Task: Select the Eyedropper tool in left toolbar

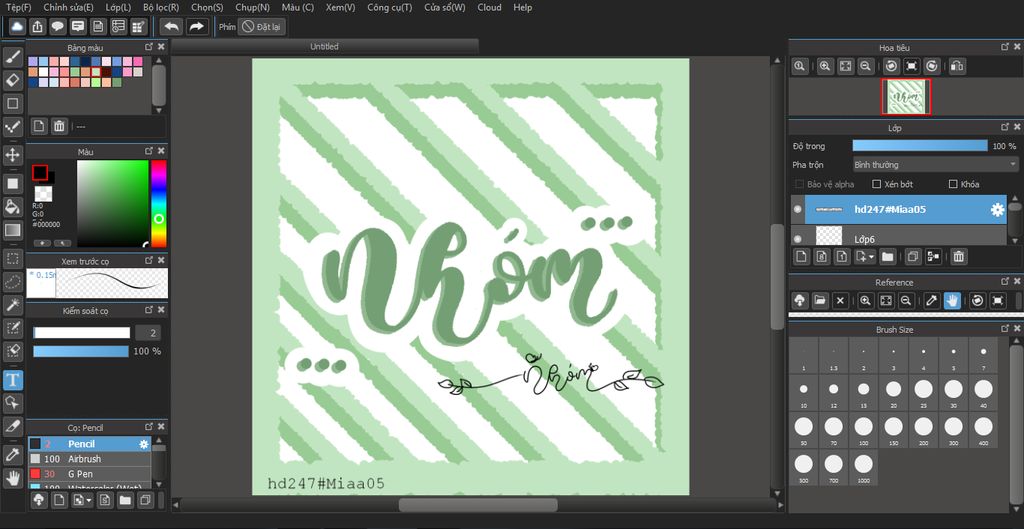Action: pos(12,455)
